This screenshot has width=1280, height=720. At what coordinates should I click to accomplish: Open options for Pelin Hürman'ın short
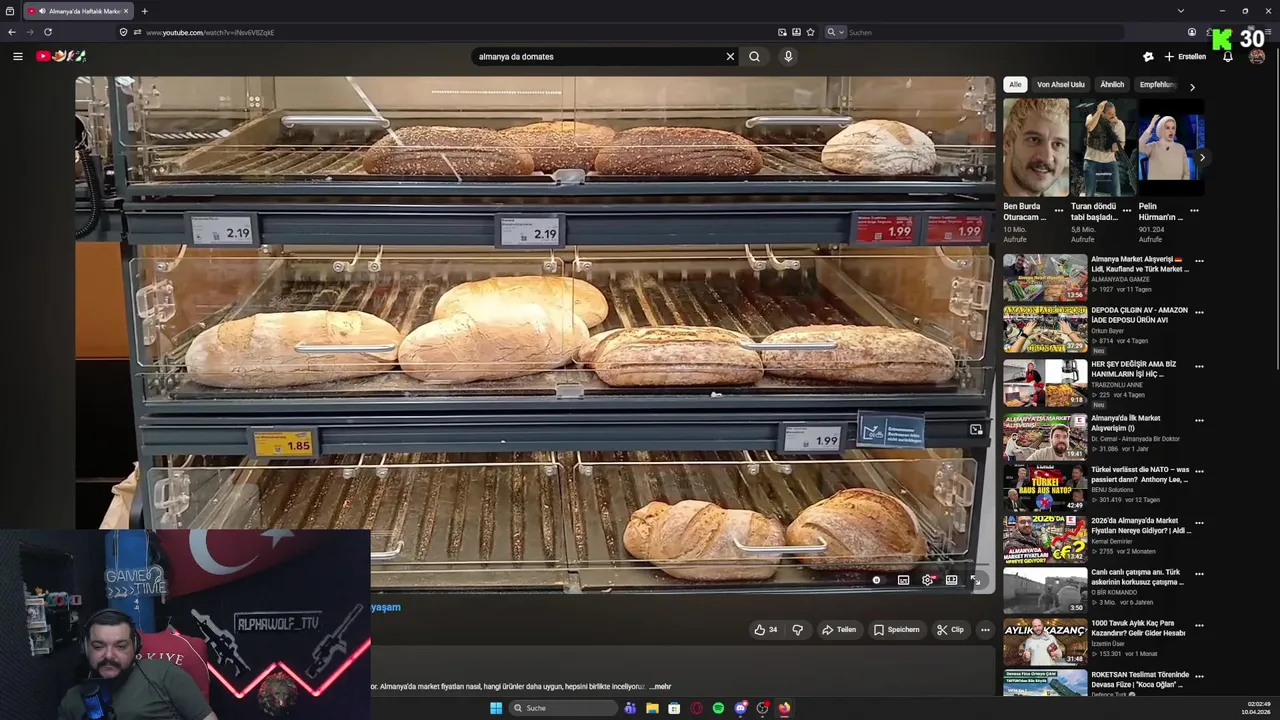[1194, 211]
